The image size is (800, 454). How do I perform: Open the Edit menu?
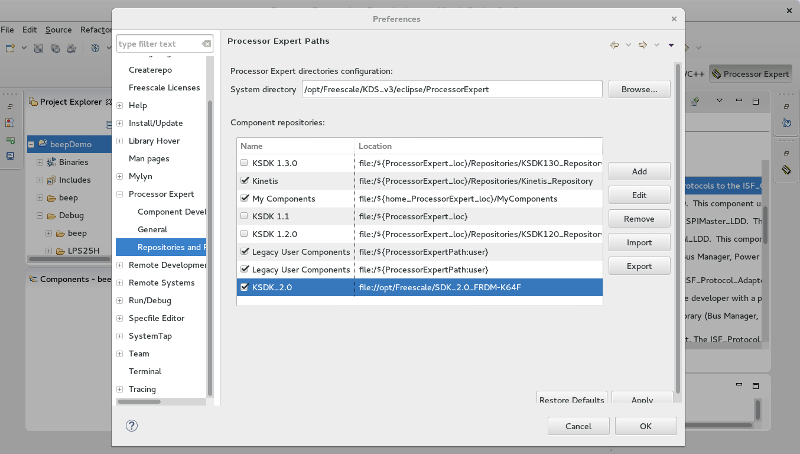tap(30, 30)
